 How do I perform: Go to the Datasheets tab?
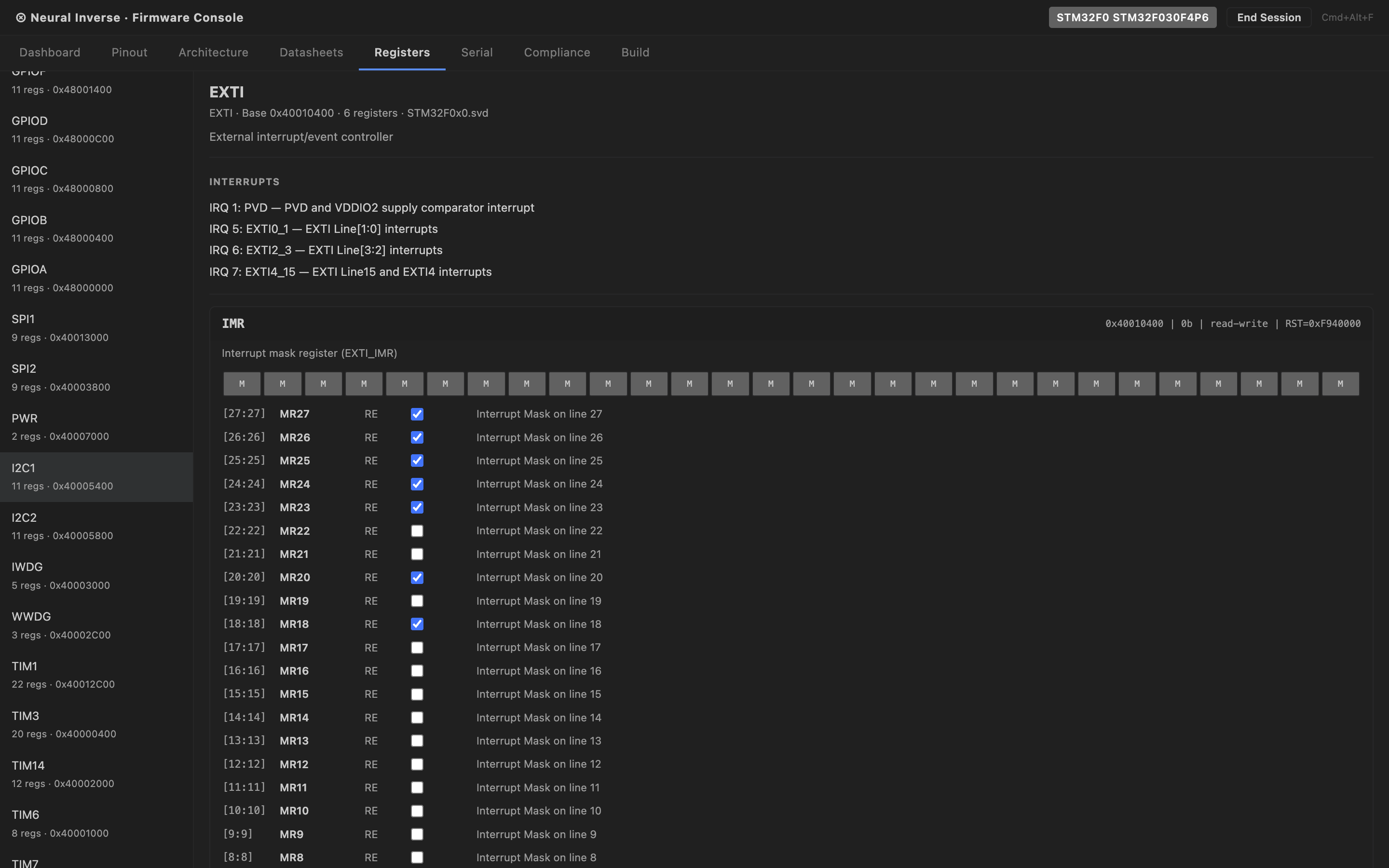(x=311, y=52)
